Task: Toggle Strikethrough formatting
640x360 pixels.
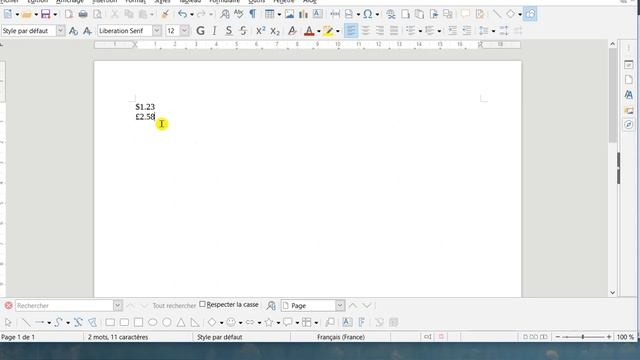Action: [x=243, y=31]
